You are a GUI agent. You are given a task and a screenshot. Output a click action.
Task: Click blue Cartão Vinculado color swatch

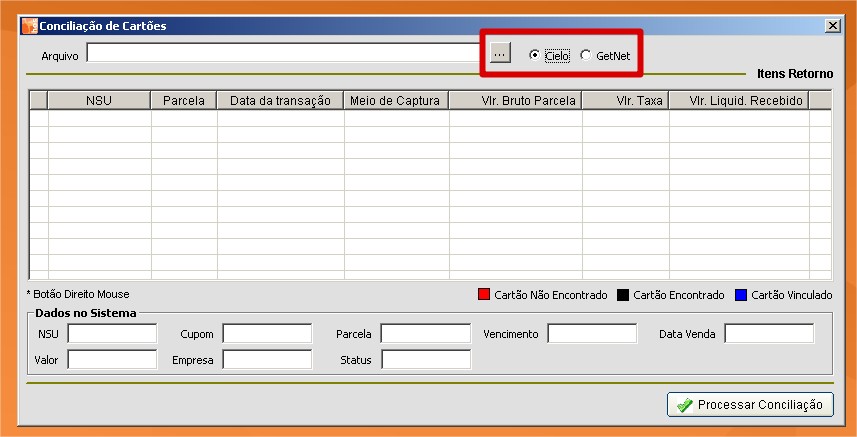point(741,295)
